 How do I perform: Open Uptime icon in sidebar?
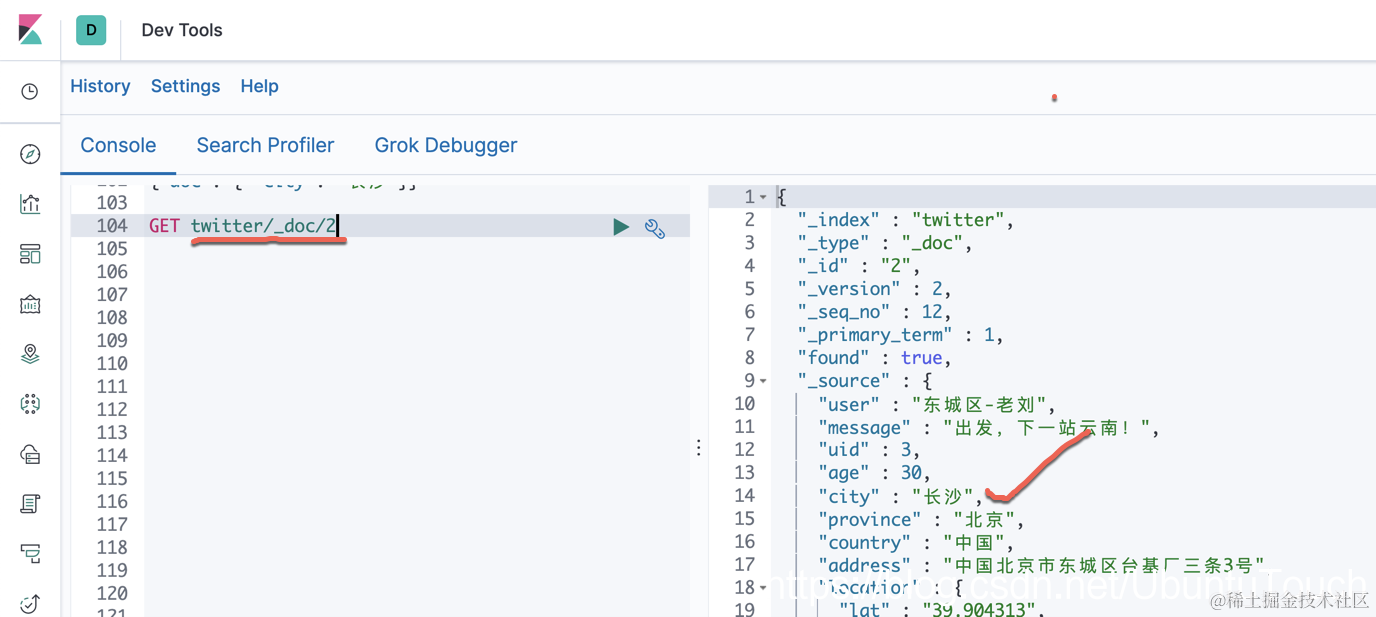pos(30,603)
